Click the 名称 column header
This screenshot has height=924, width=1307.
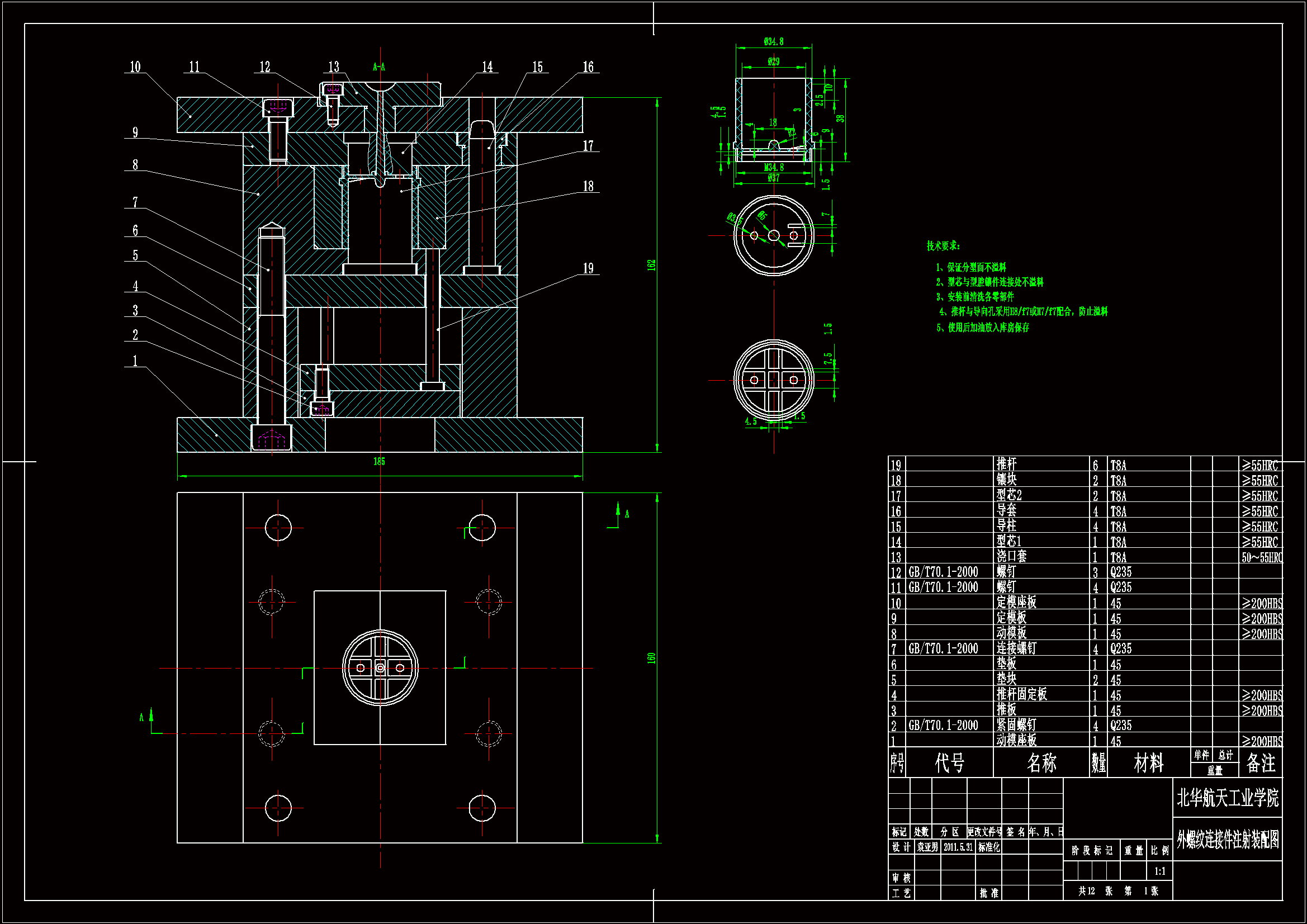pyautogui.click(x=1041, y=763)
